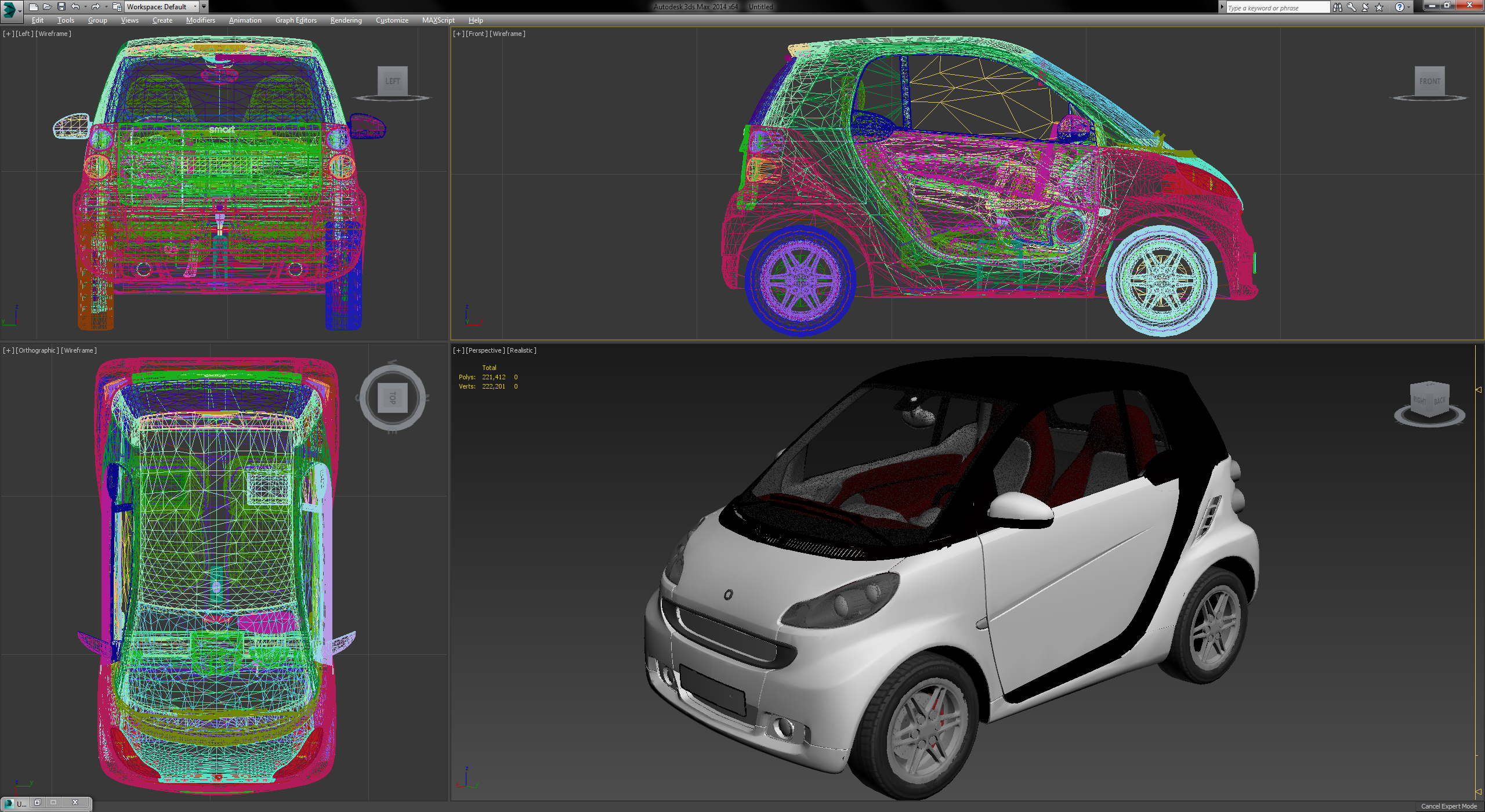Save the scene with the Save icon
1485x812 pixels.
point(61,7)
